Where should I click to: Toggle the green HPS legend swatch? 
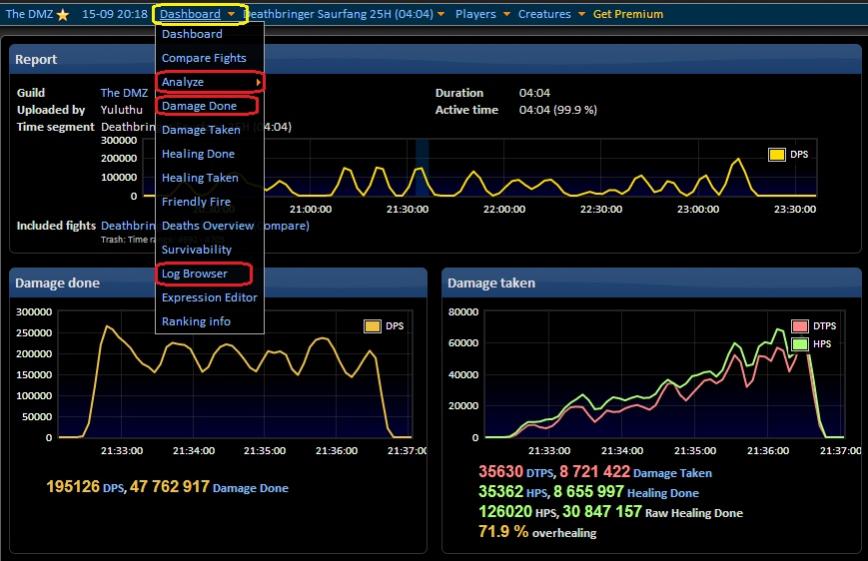(x=800, y=344)
